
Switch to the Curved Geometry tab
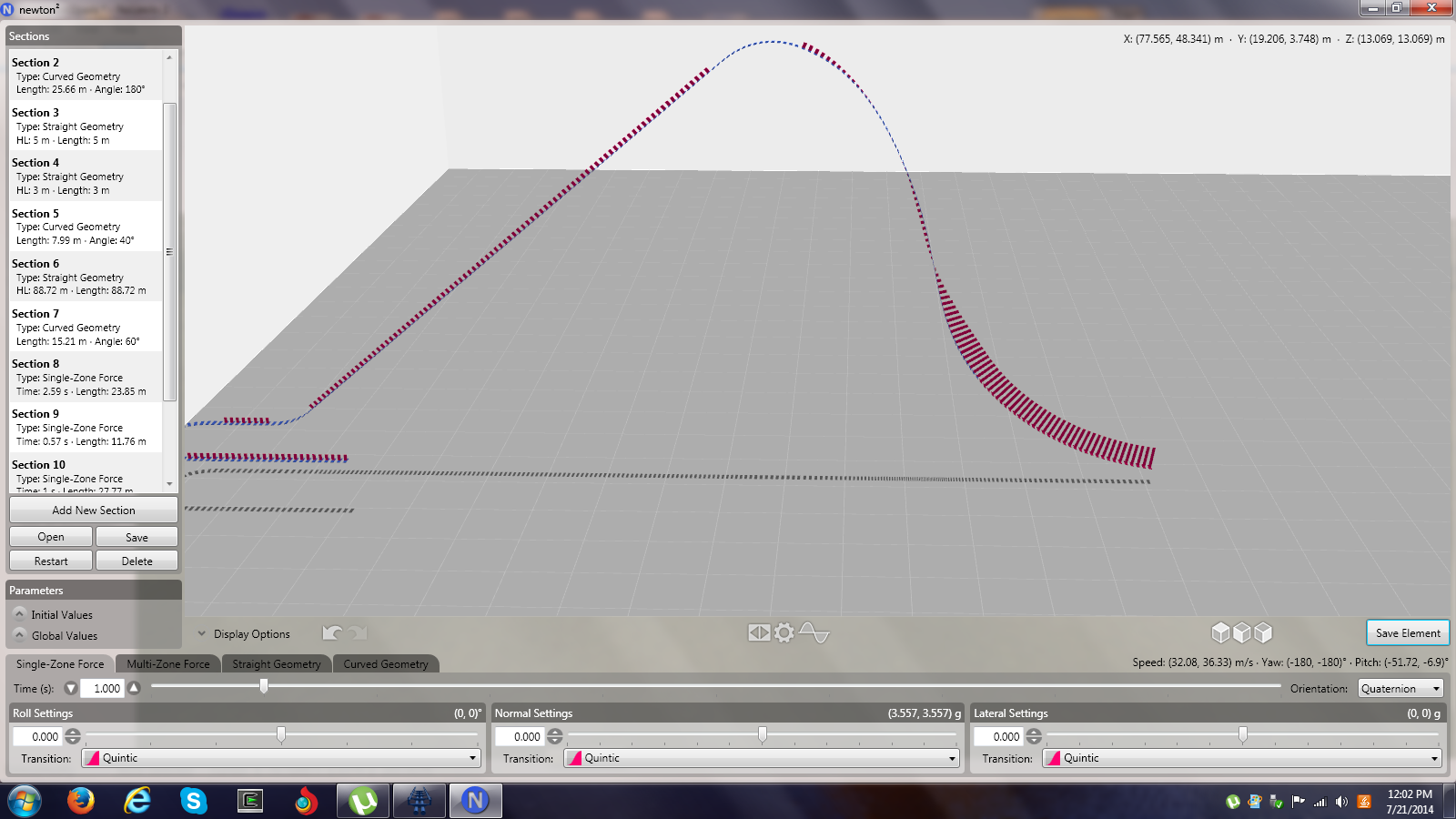point(386,664)
